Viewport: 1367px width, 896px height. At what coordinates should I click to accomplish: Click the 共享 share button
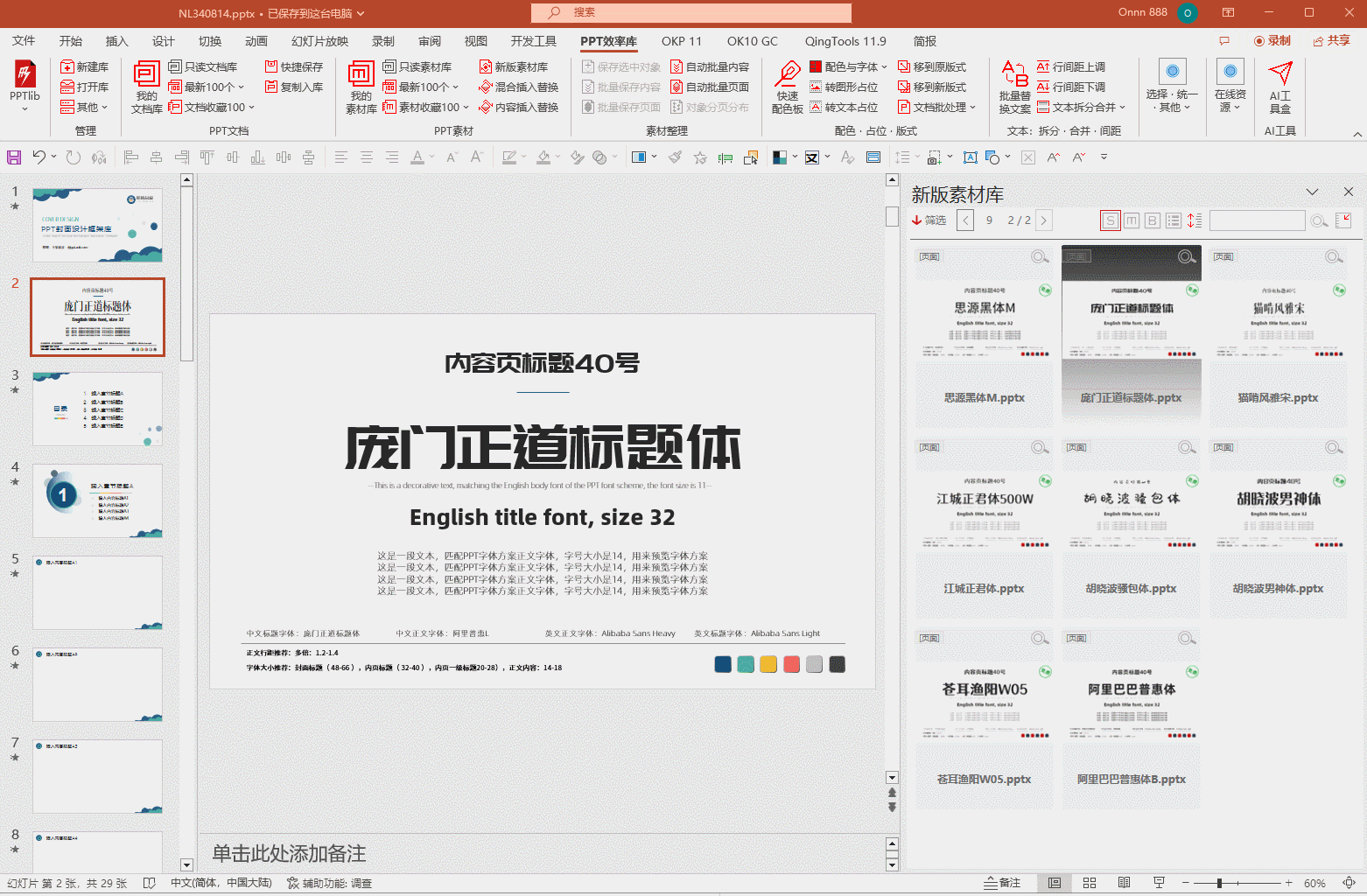(1331, 40)
